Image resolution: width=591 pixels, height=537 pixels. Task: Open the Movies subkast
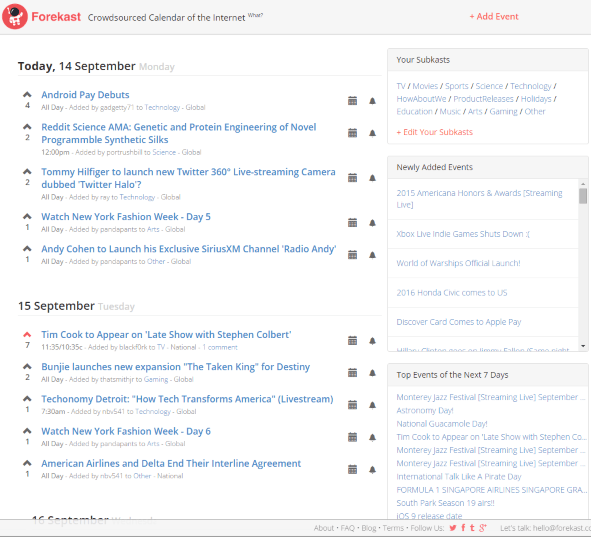(x=425, y=86)
